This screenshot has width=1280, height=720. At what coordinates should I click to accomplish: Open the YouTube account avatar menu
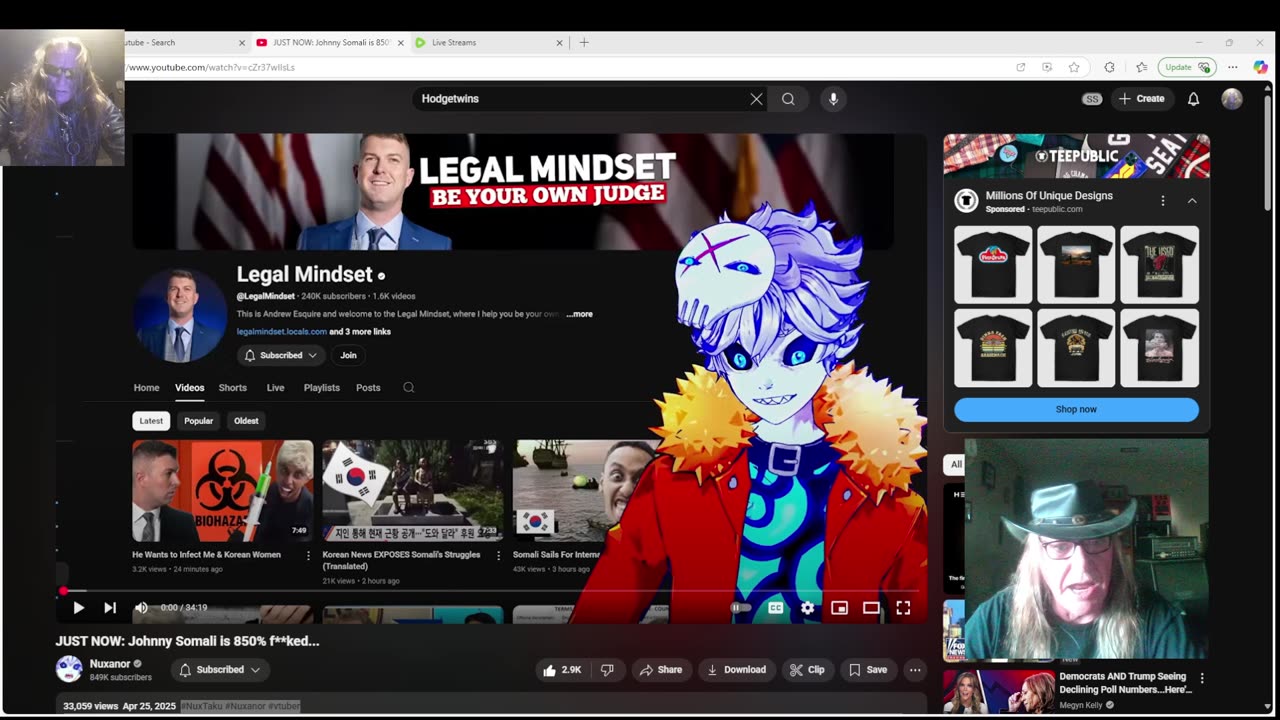click(1232, 99)
